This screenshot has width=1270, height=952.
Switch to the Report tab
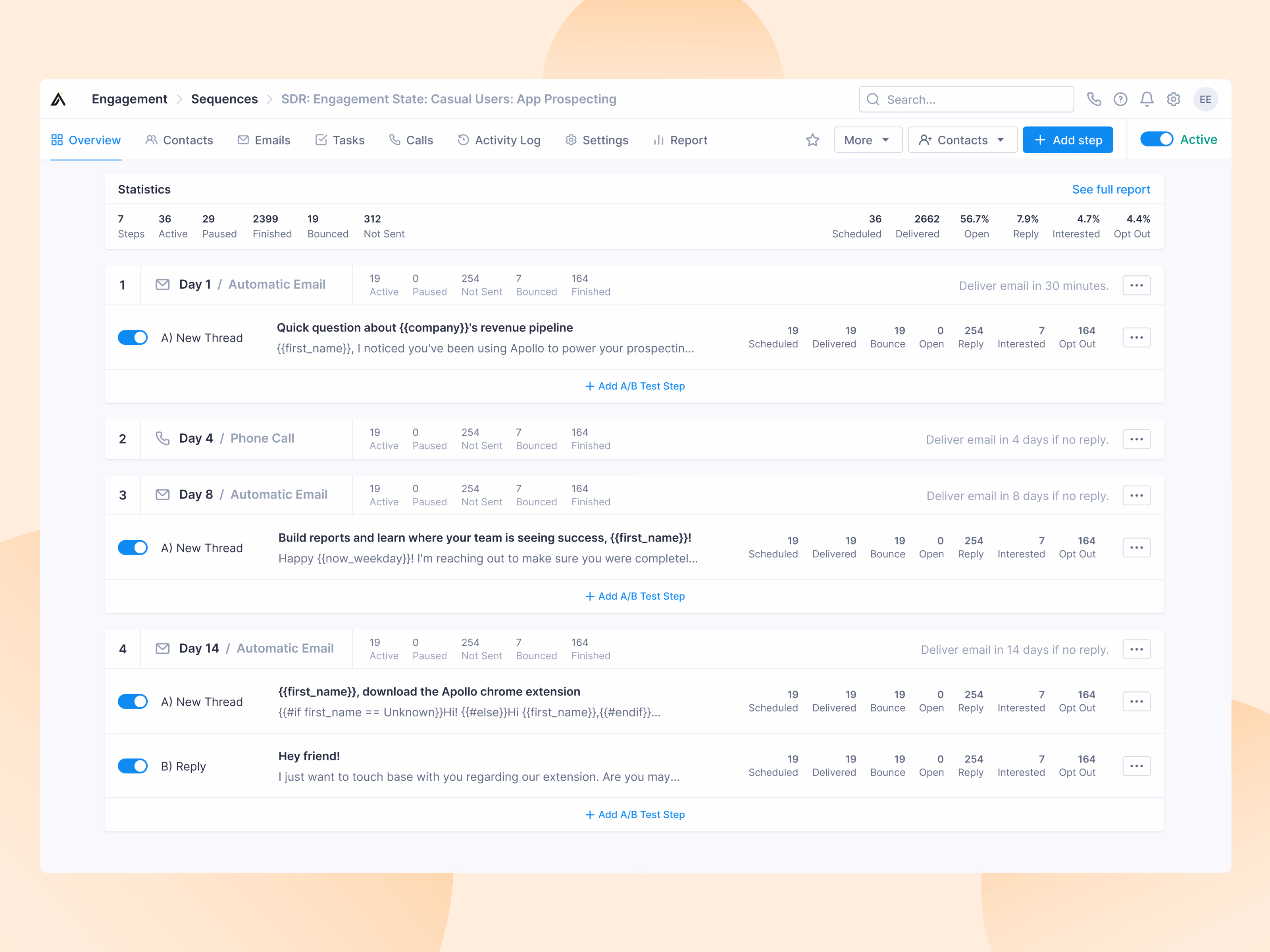(x=680, y=140)
